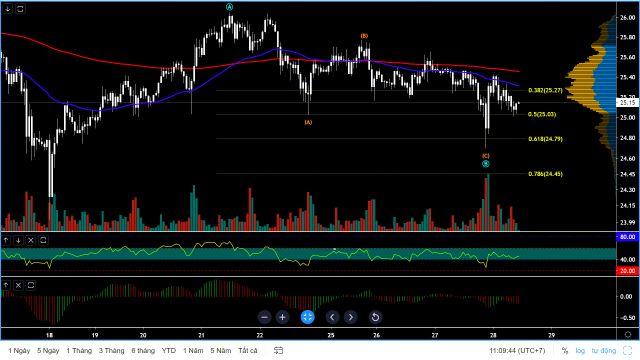Image resolution: width=640 pixels, height=360 pixels.
Task: Delete the RSI indicator pane
Action: [31, 240]
